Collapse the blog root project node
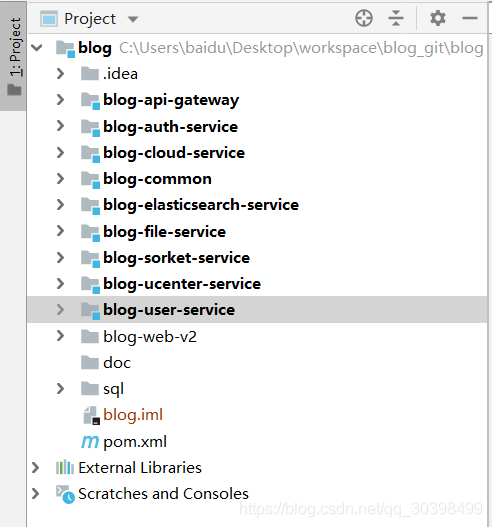This screenshot has width=492, height=527. [36, 48]
